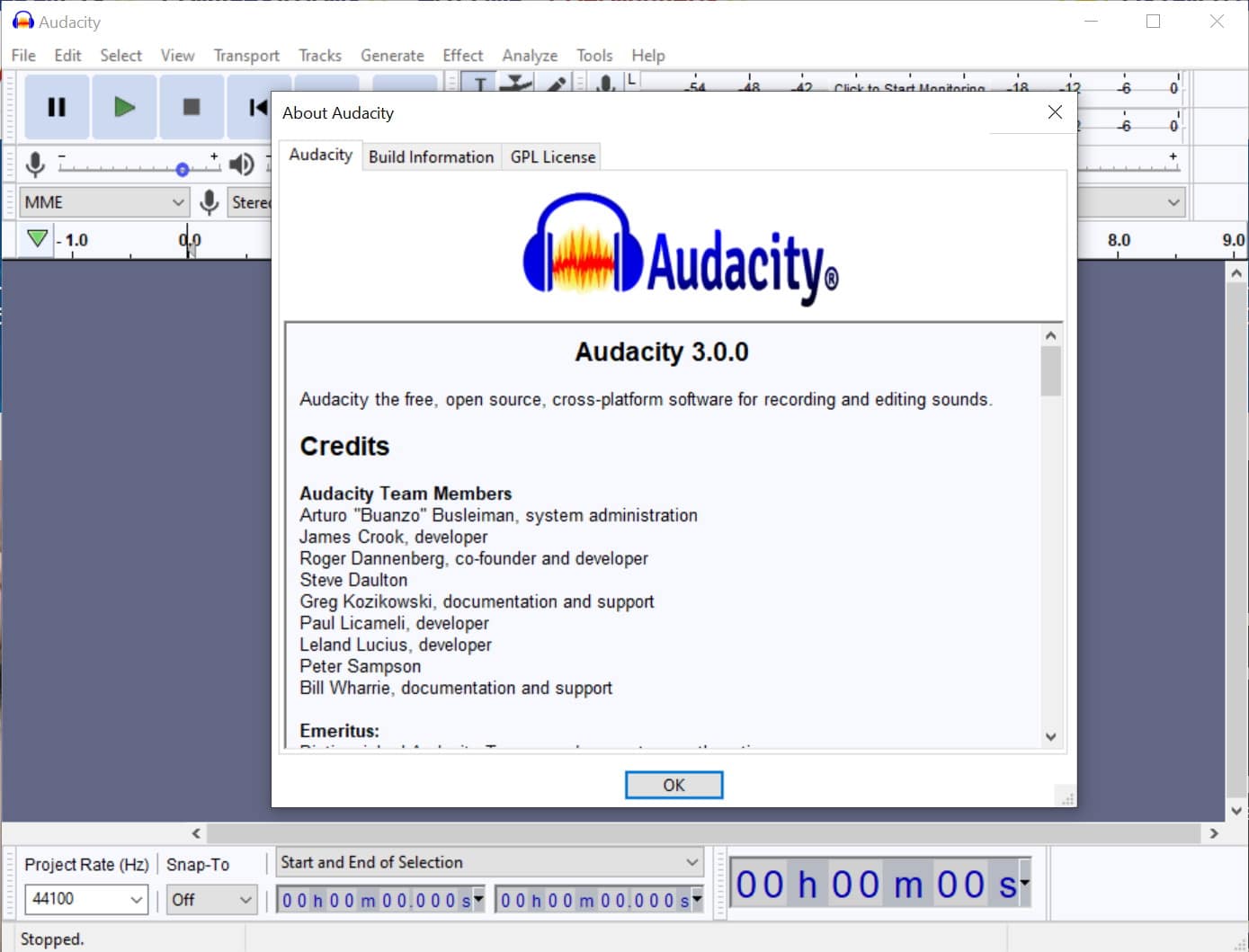The image size is (1249, 952).
Task: Click the green Play button
Action: coord(124,107)
